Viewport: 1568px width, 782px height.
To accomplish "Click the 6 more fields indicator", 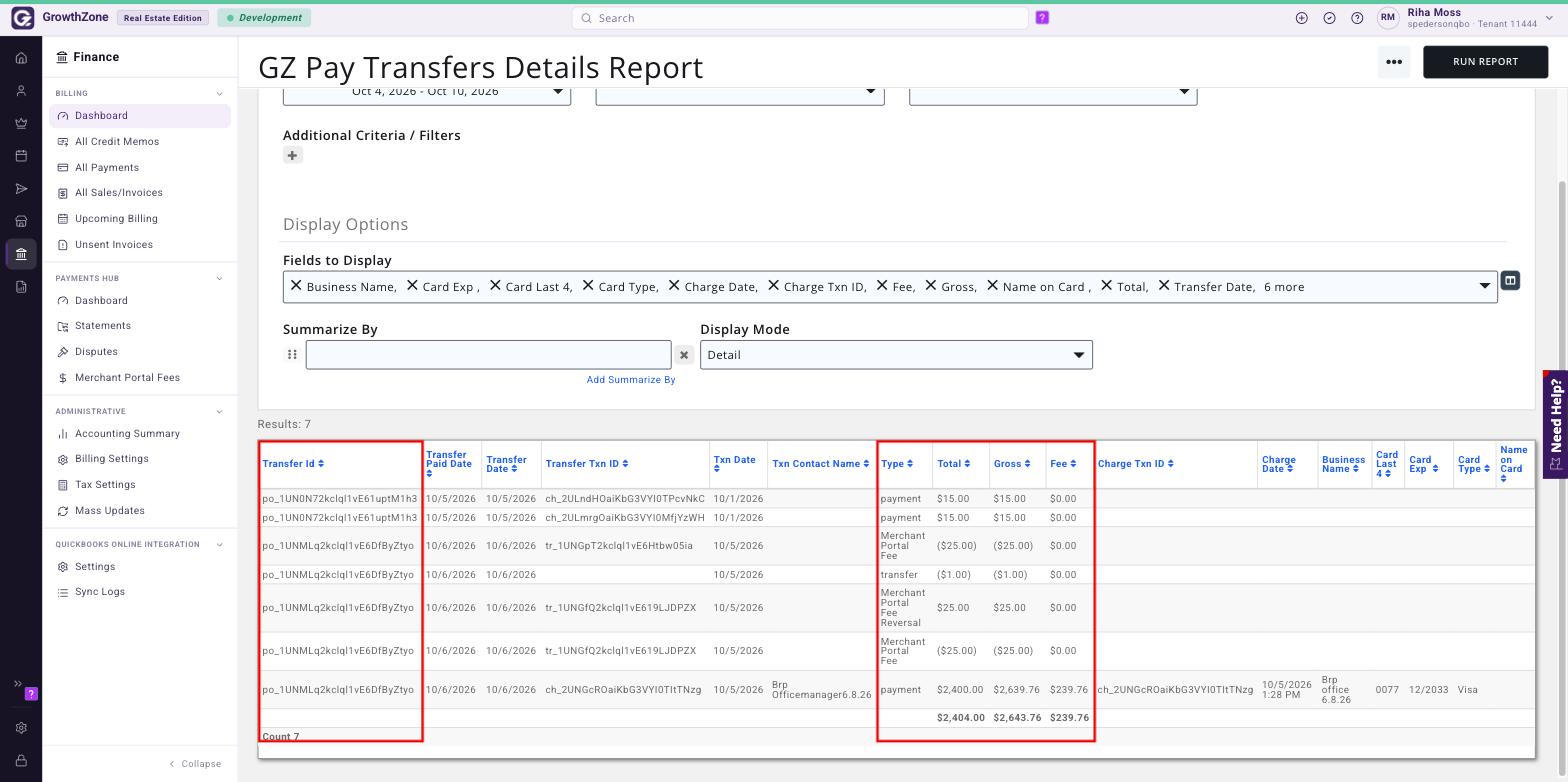I will [1284, 287].
